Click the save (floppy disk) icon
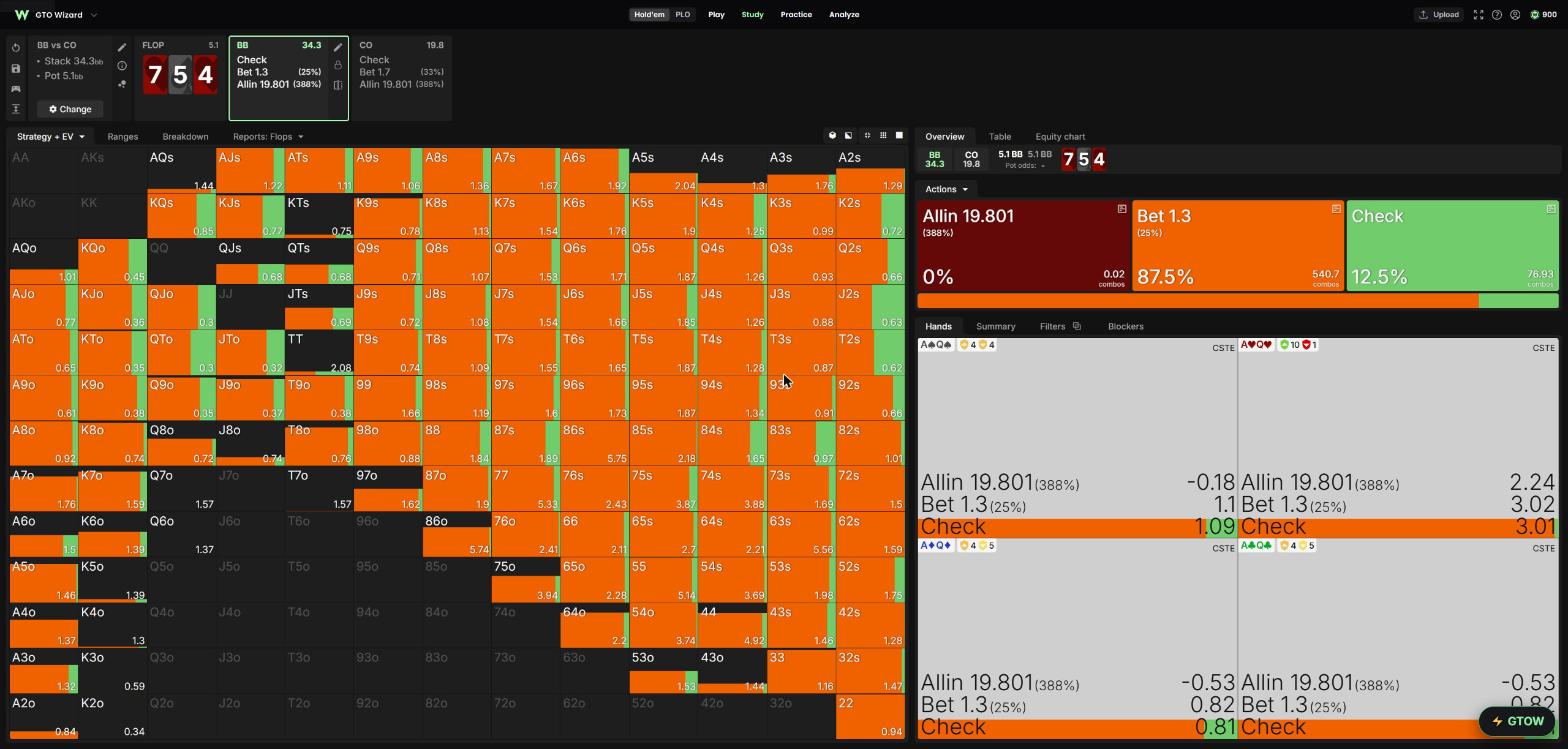Image resolution: width=1568 pixels, height=749 pixels. [16, 68]
